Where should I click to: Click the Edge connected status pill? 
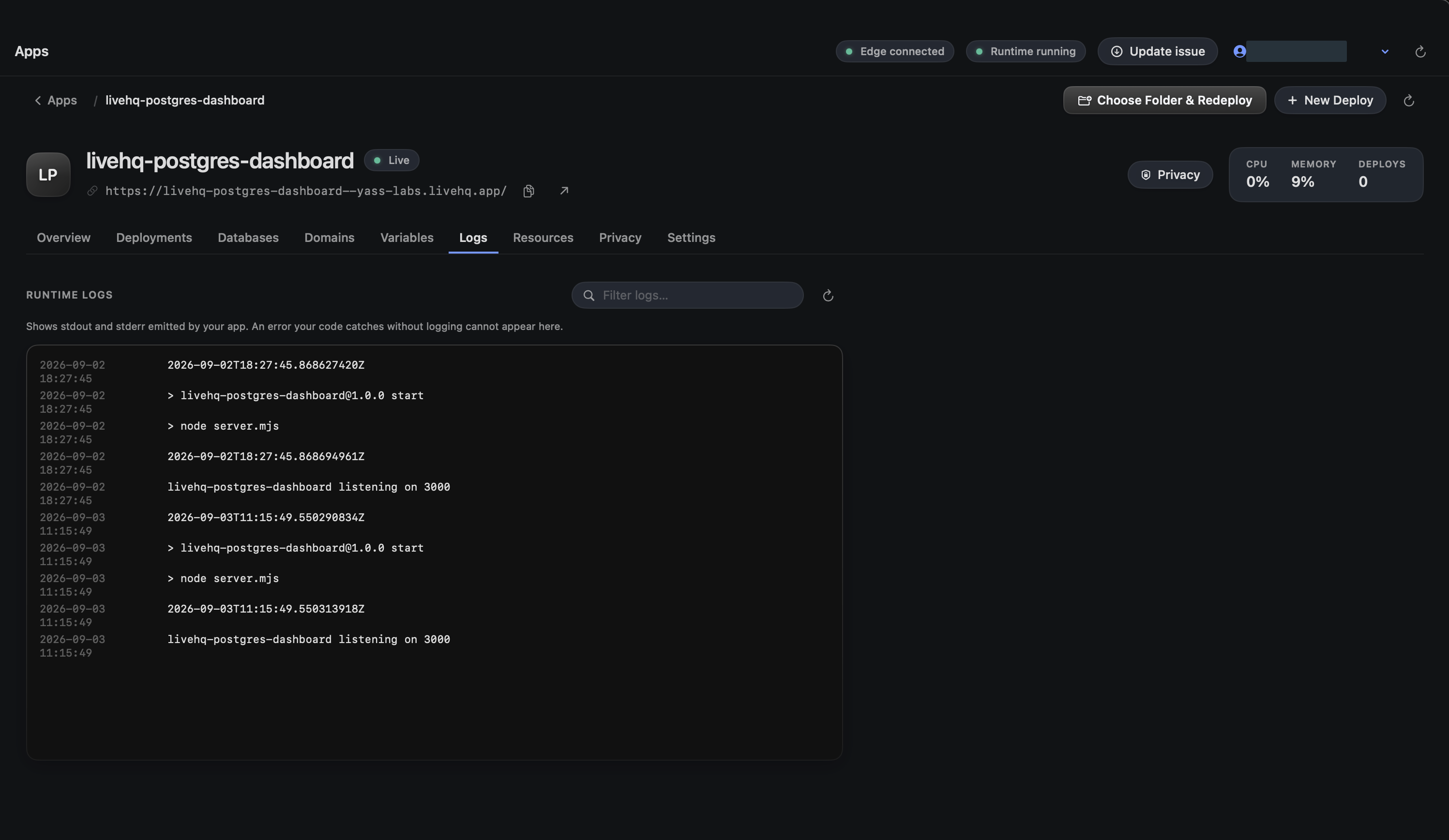895,51
